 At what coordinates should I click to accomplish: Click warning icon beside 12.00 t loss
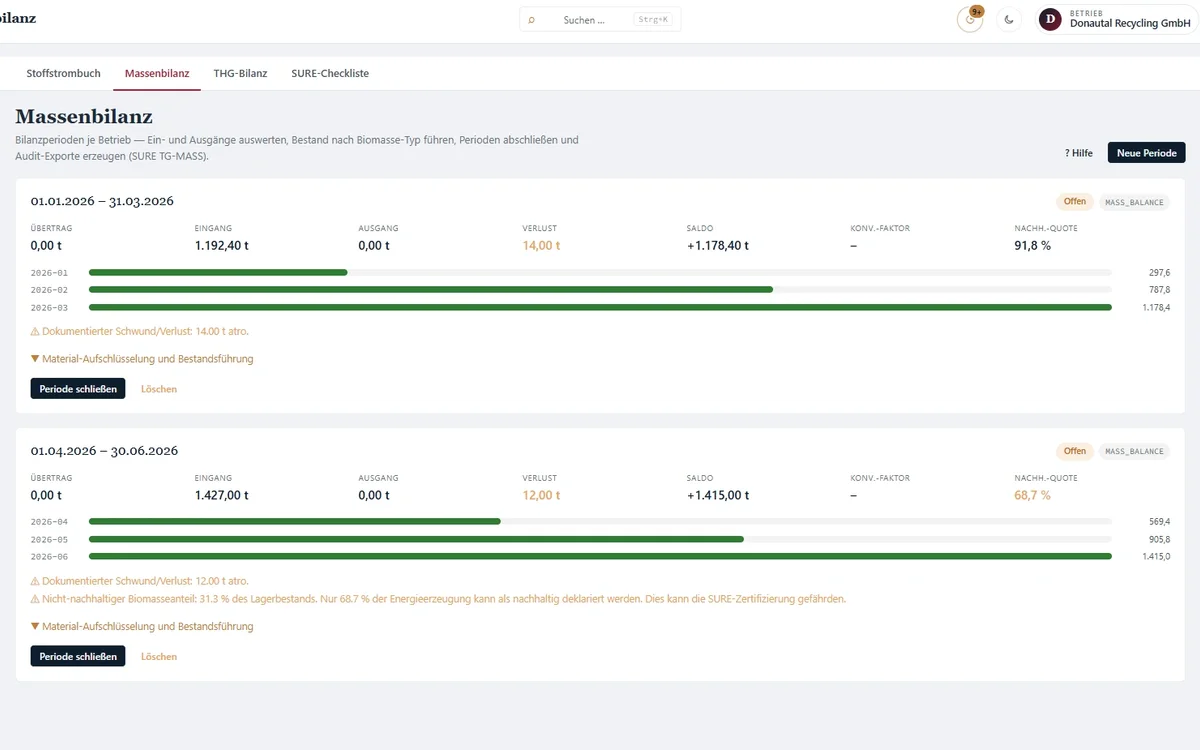pos(35,581)
